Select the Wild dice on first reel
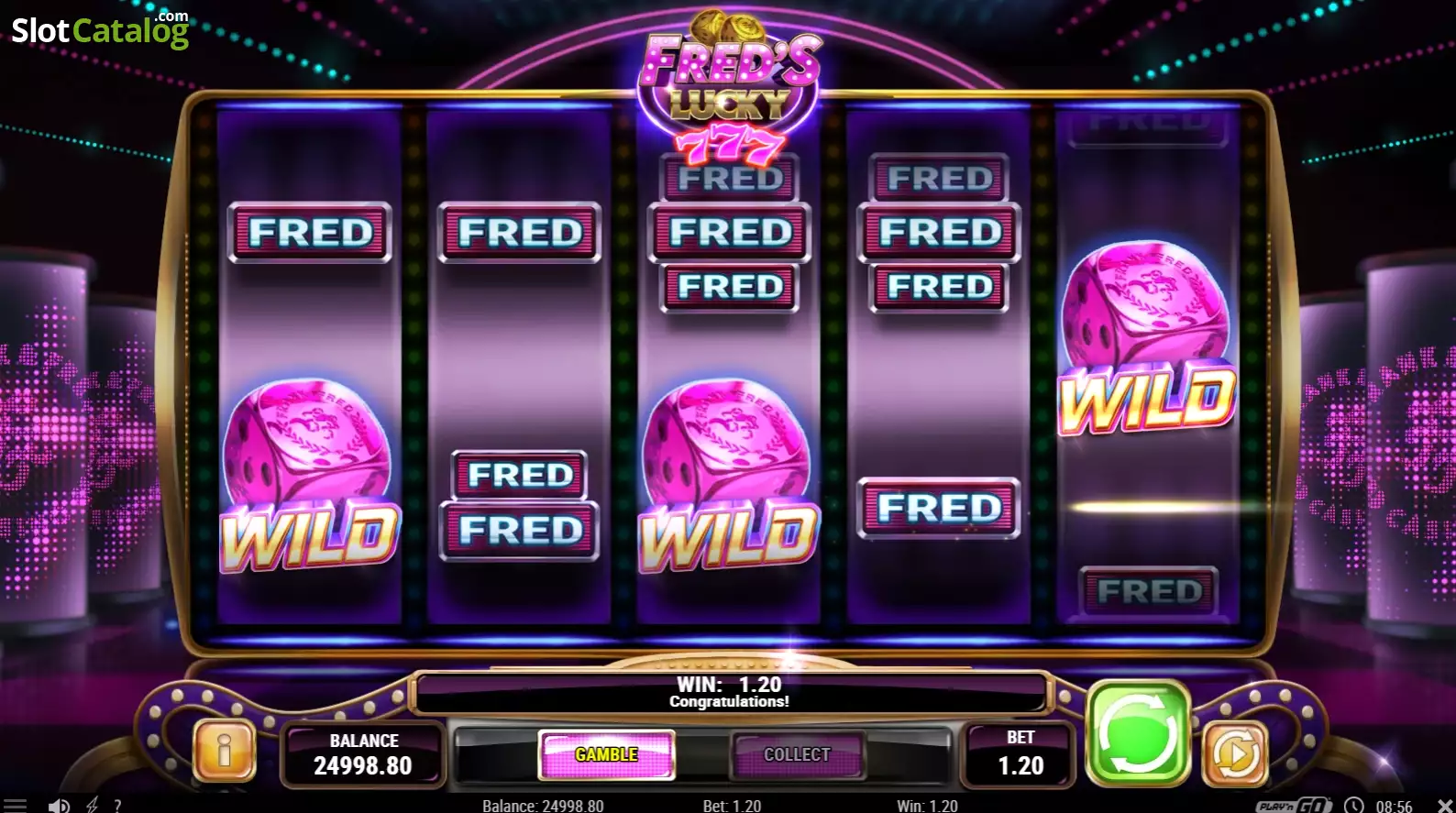1456x813 pixels. coord(310,477)
